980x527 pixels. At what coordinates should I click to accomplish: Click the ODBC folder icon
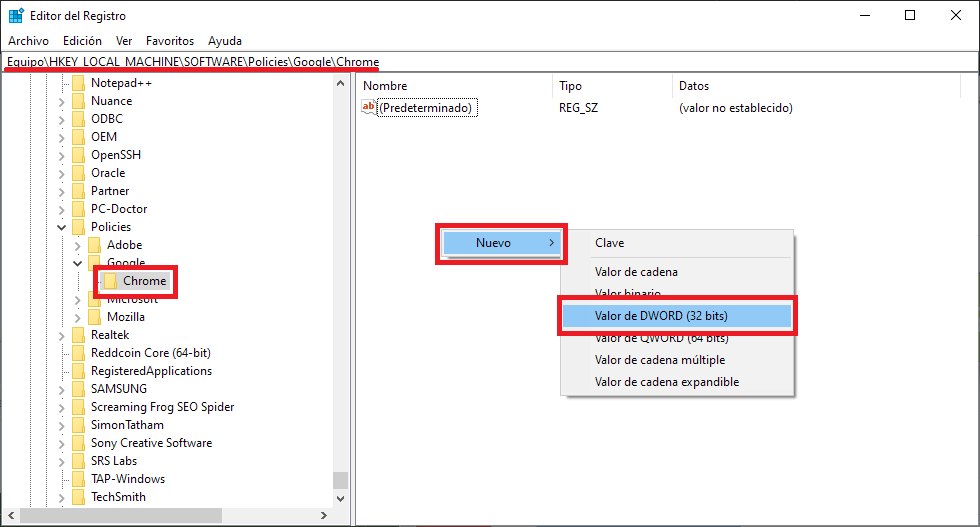pos(78,119)
